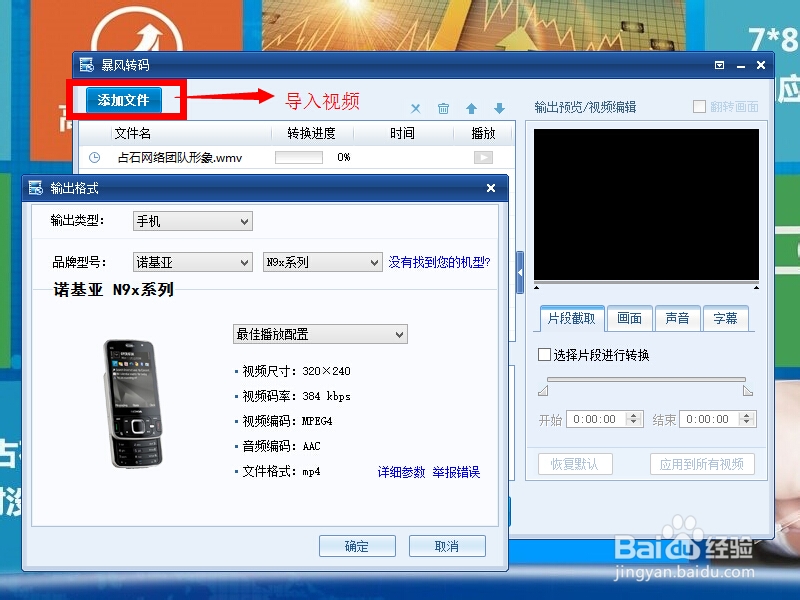This screenshot has width=800, height=600.
Task: Increase 开始 time with up stepper
Action: pos(634,415)
